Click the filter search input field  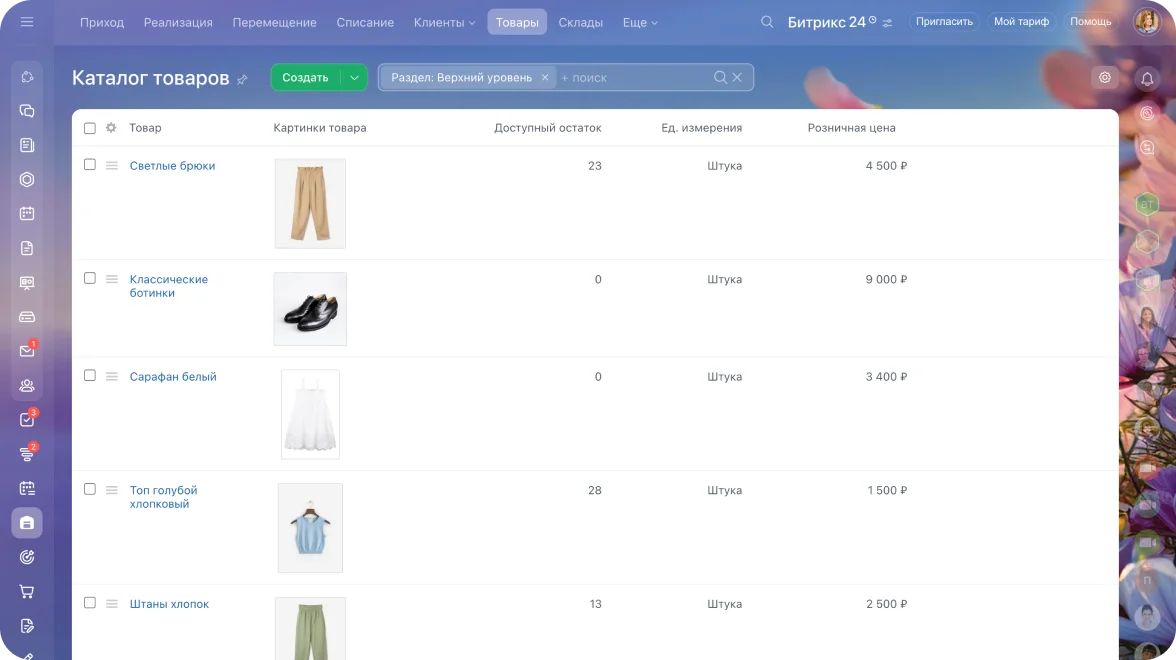[x=634, y=77]
